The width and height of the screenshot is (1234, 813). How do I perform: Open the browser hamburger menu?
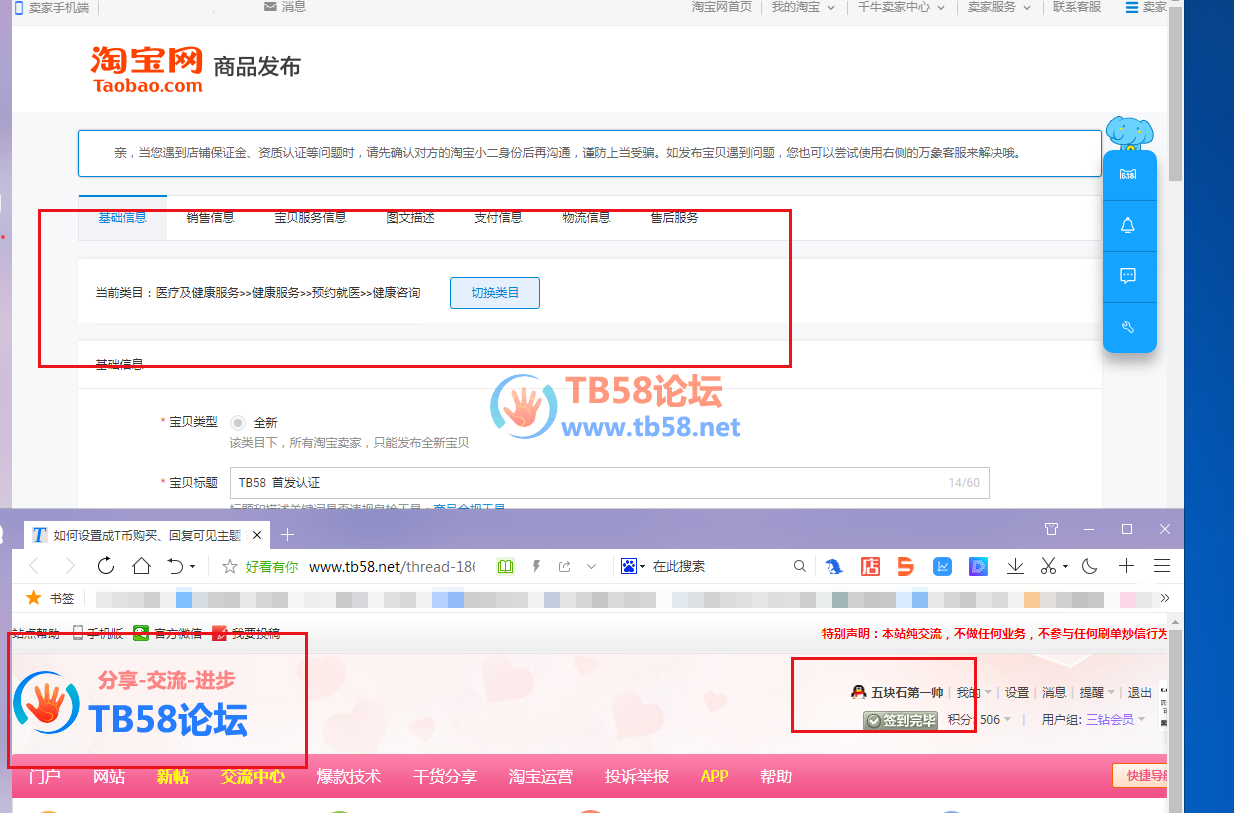pos(1162,566)
